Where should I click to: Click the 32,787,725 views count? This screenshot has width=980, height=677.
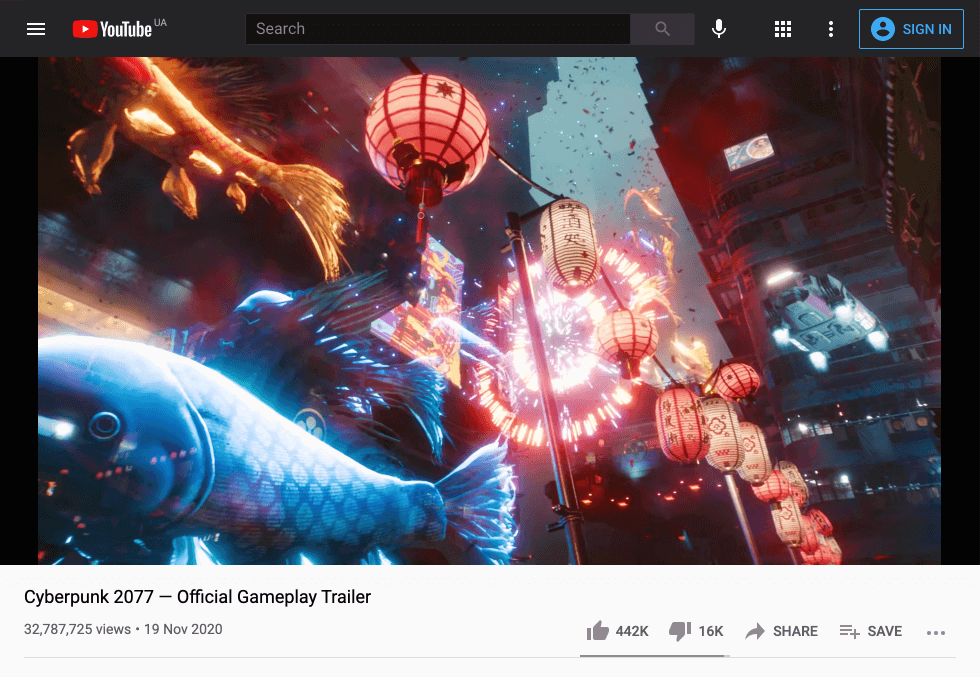tap(78, 629)
